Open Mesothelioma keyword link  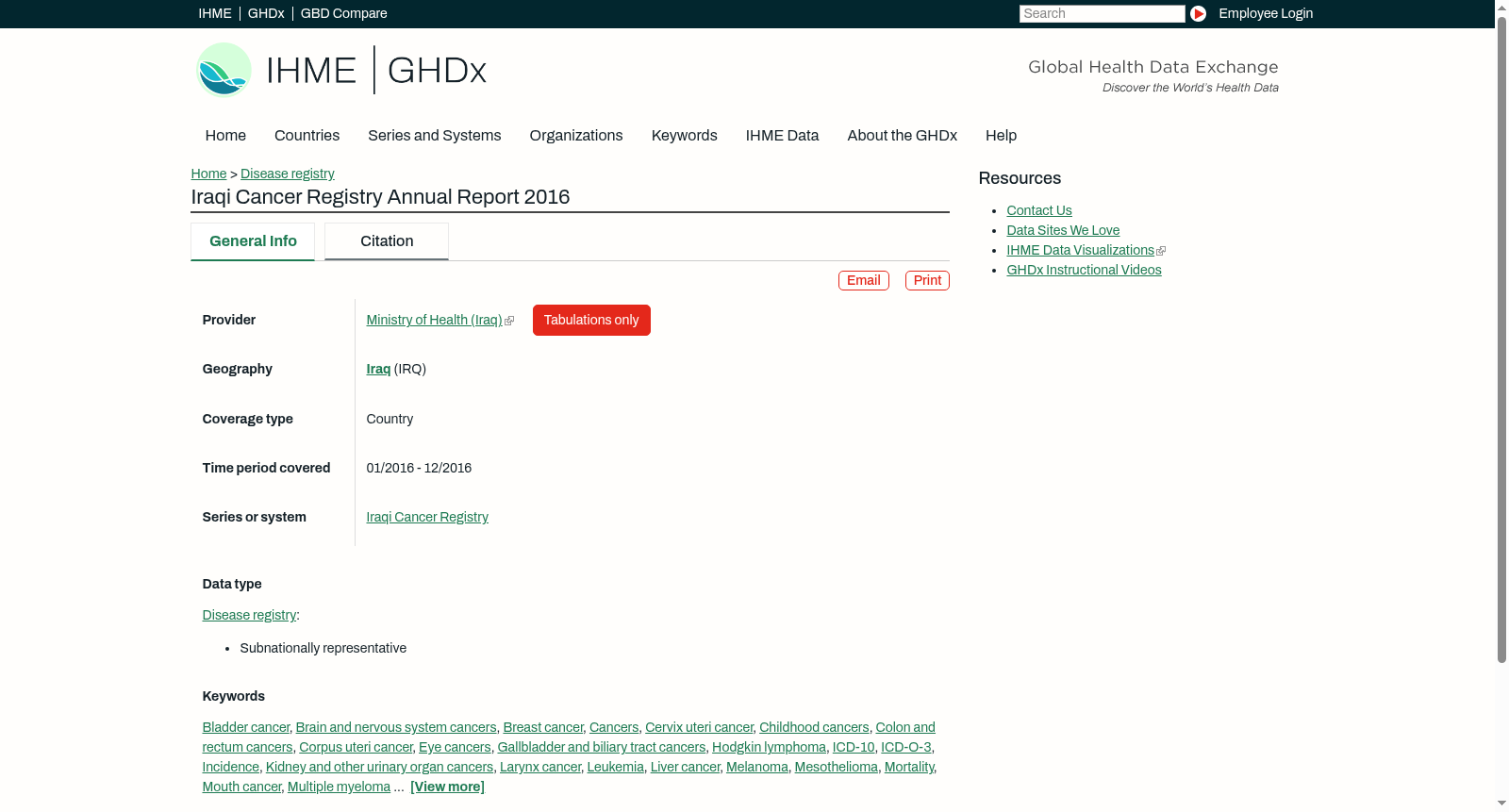(837, 767)
